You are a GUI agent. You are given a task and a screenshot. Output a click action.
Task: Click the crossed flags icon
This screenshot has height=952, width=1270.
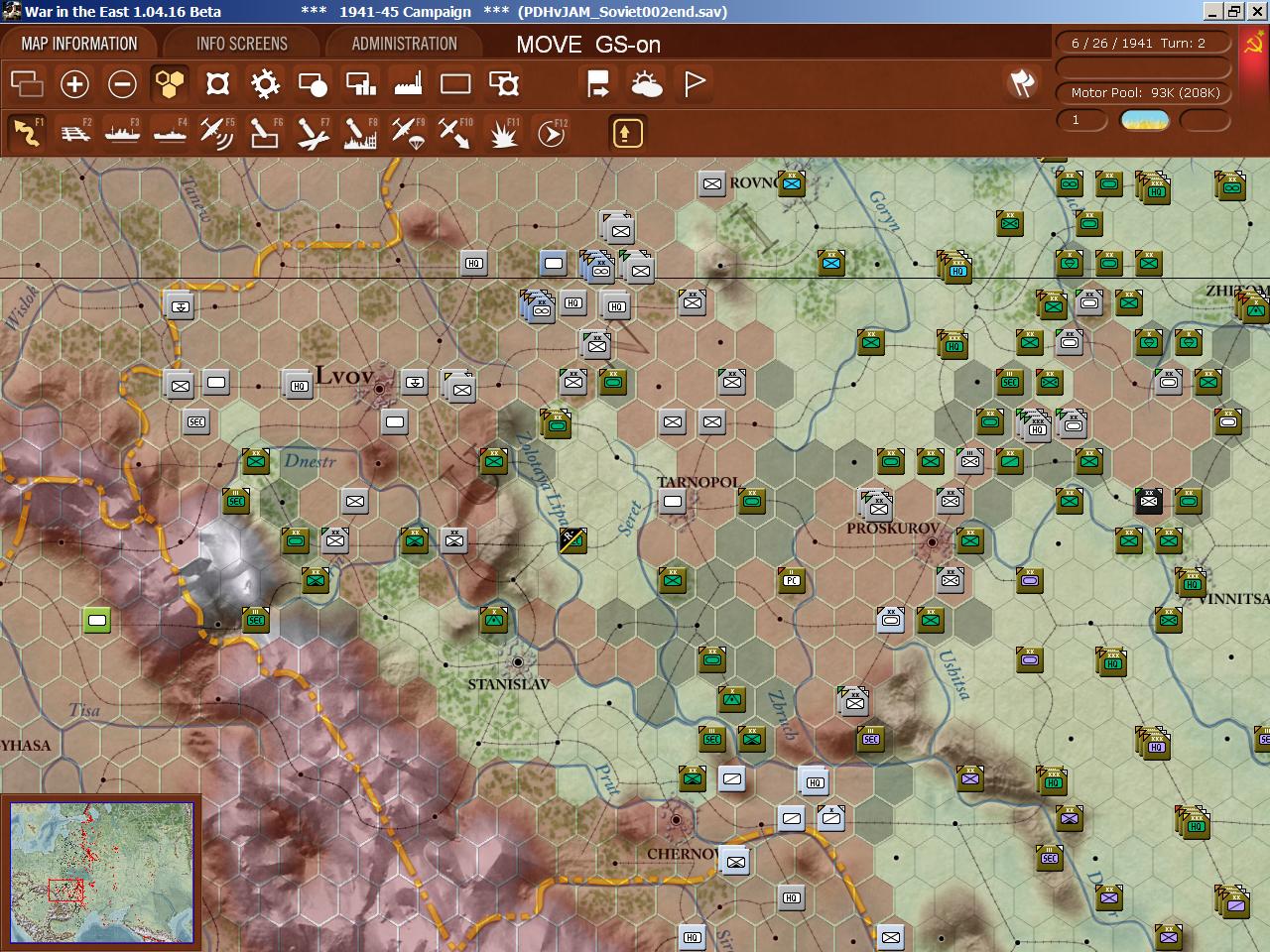point(1022,83)
